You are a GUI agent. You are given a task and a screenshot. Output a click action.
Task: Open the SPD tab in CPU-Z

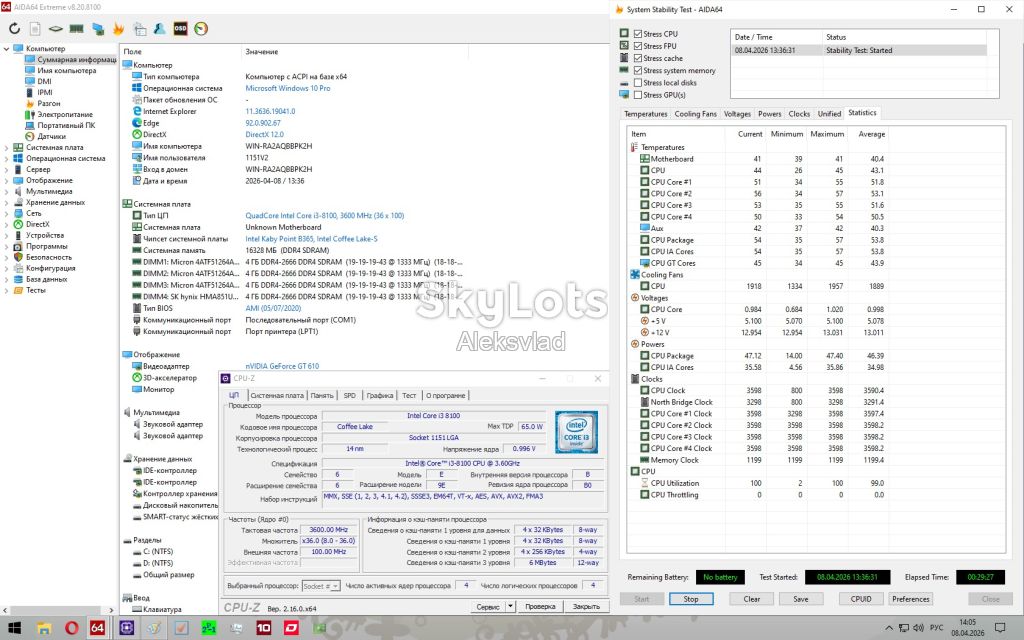tap(350, 396)
